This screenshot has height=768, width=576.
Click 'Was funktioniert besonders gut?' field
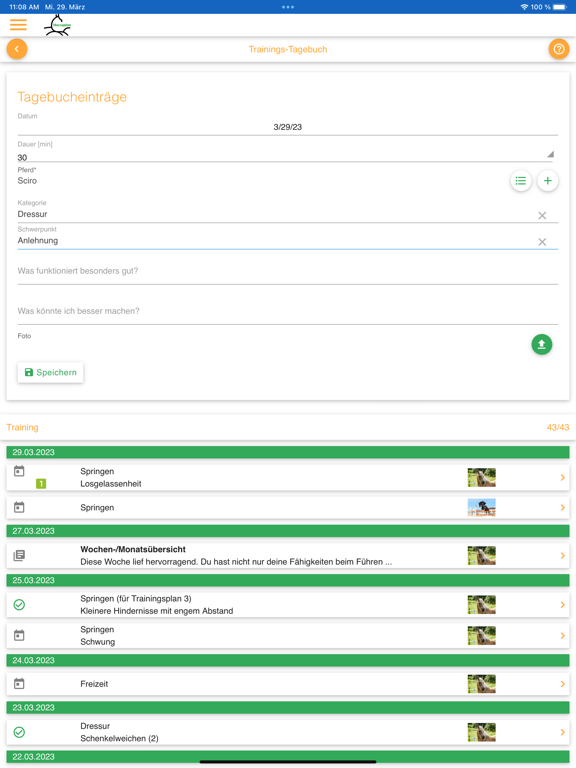[288, 271]
